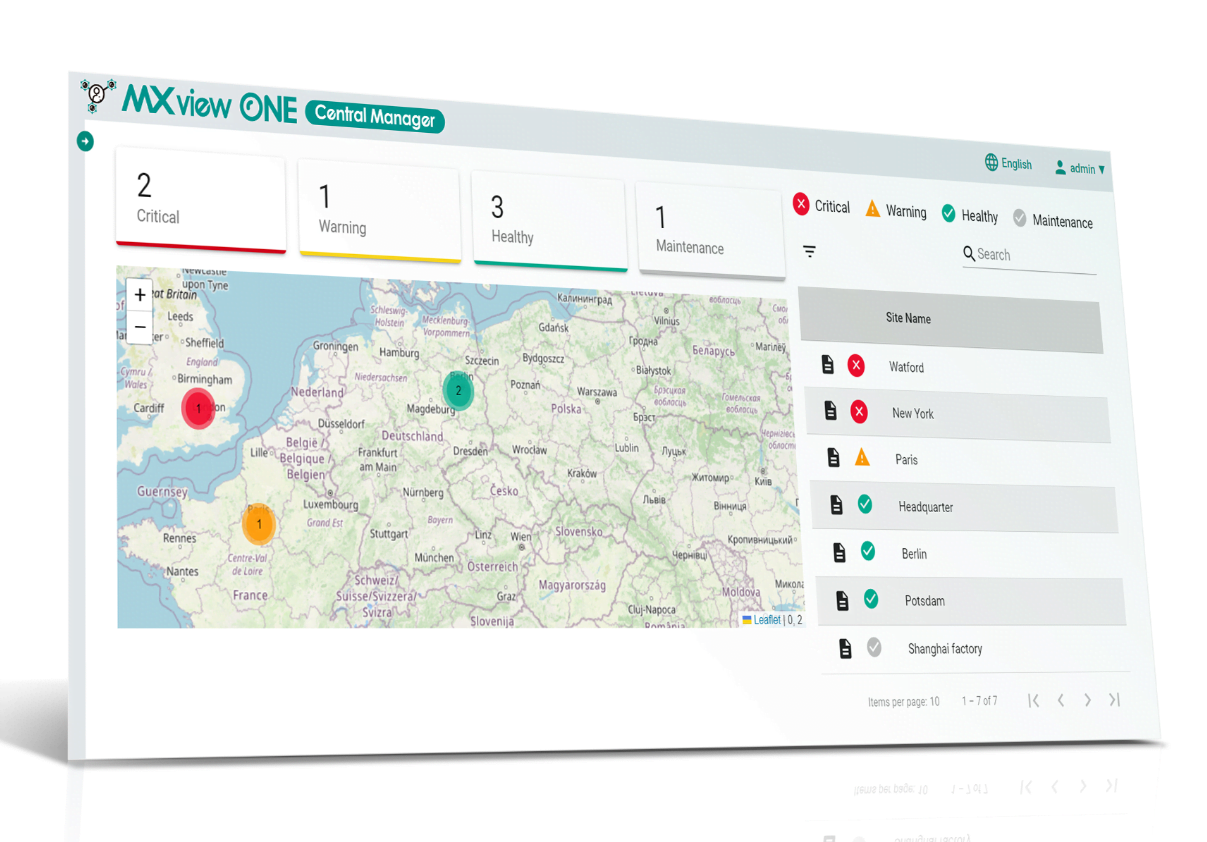This screenshot has height=842, width=1207.
Task: Go to last page of sites
Action: 1114,700
